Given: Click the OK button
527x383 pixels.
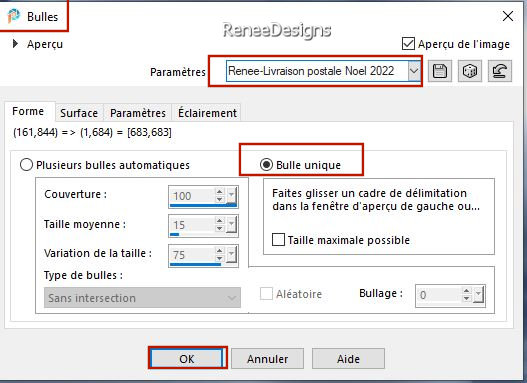Looking at the screenshot, I should (187, 359).
